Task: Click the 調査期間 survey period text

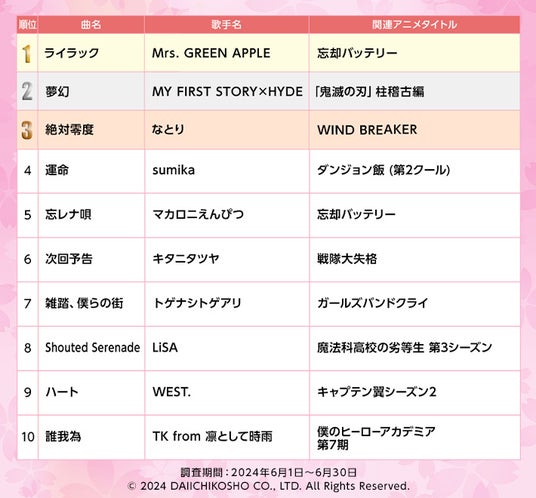Action: coord(268,473)
